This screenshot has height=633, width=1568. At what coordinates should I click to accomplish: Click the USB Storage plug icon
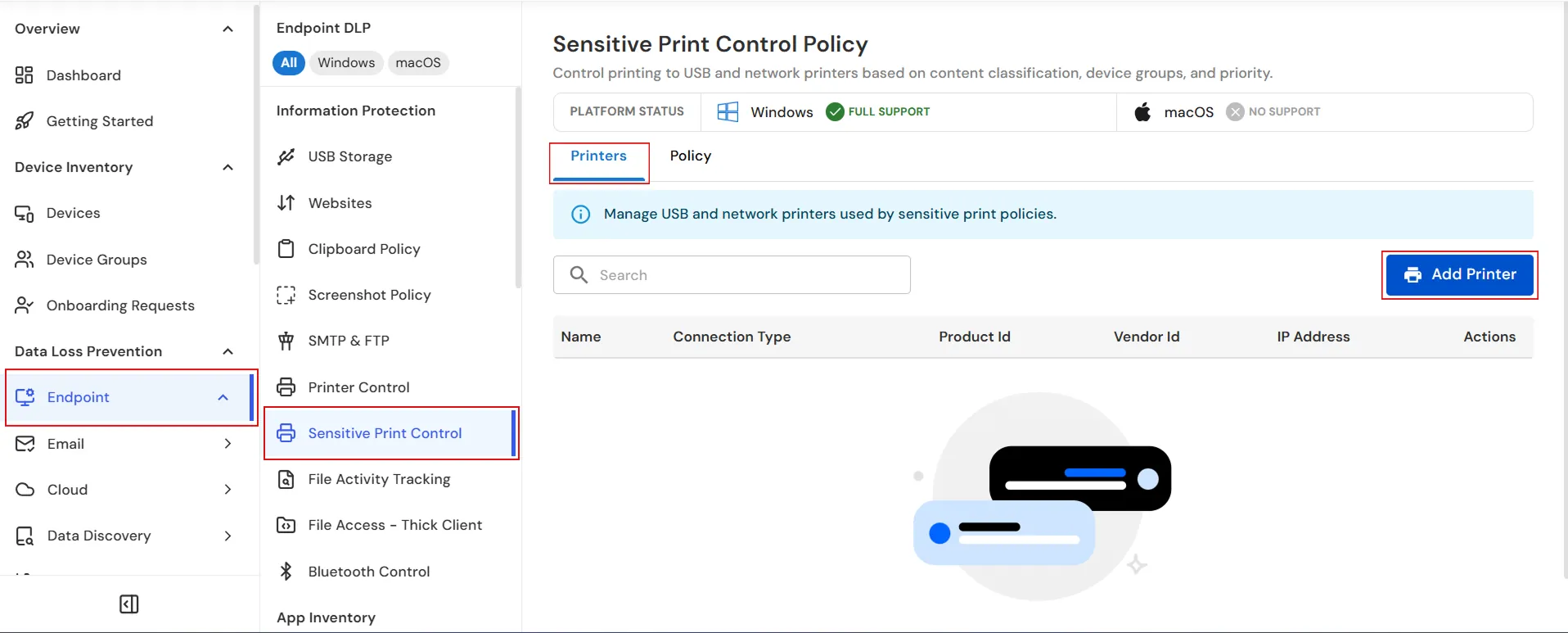286,156
